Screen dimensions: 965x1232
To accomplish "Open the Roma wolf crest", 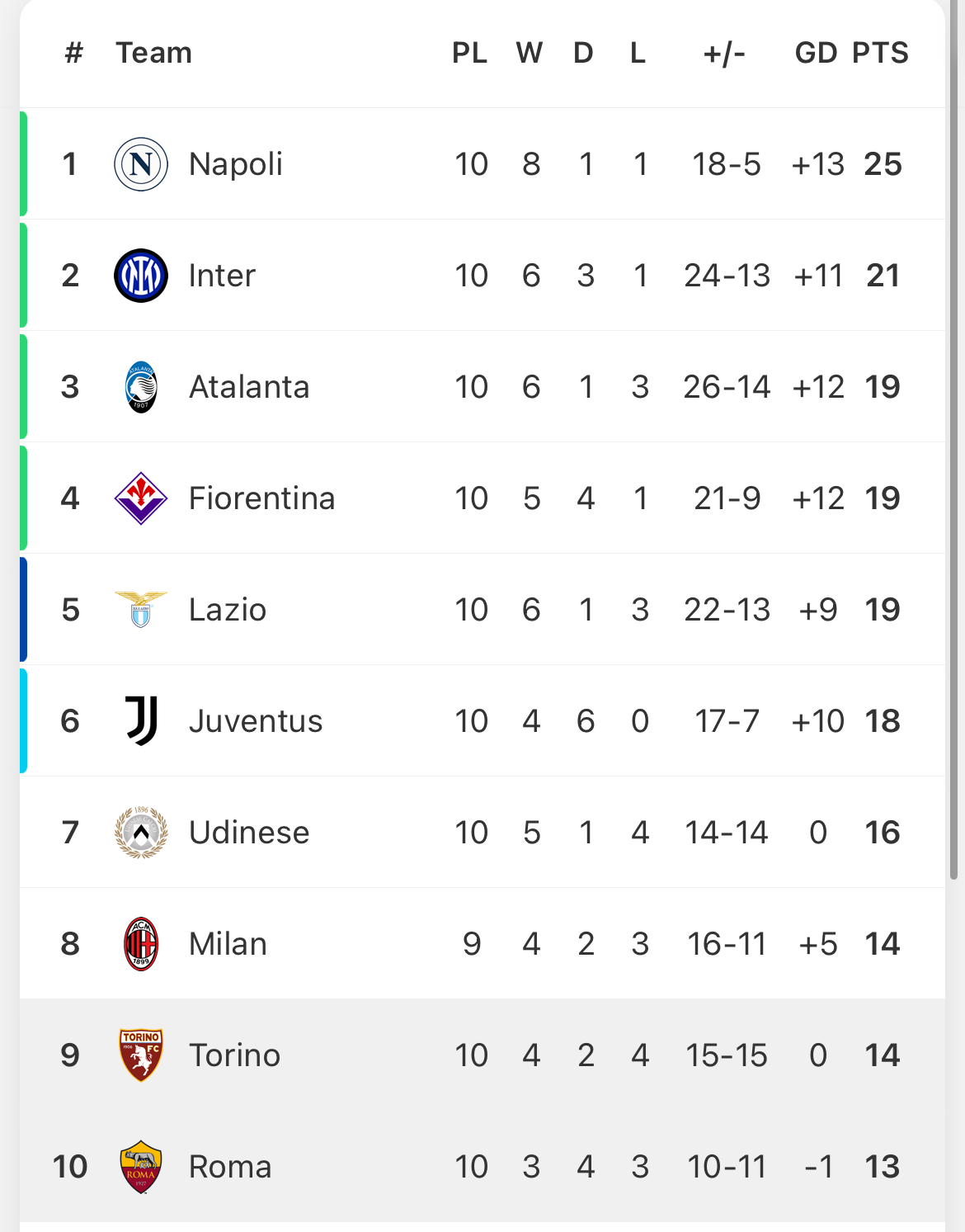I will [x=141, y=1167].
